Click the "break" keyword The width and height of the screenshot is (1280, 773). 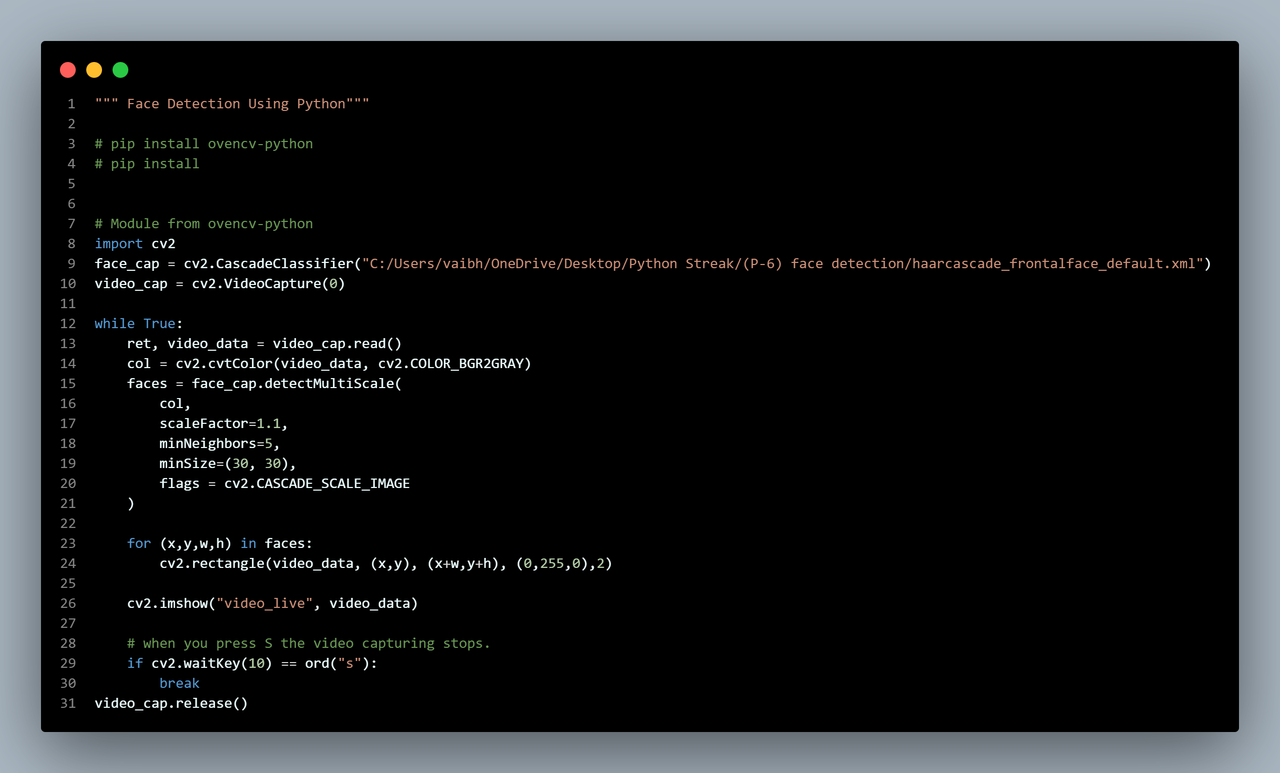pyautogui.click(x=180, y=684)
